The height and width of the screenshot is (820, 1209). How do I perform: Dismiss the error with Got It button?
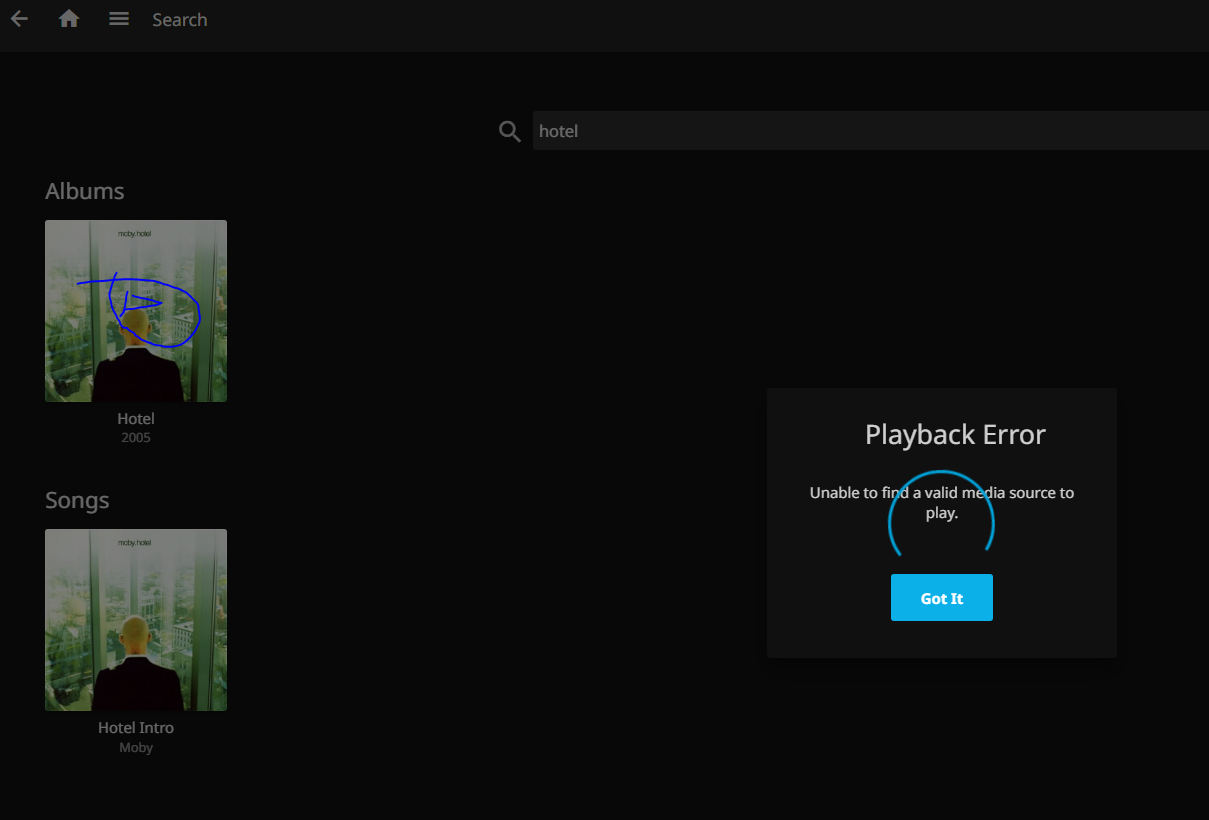point(941,598)
